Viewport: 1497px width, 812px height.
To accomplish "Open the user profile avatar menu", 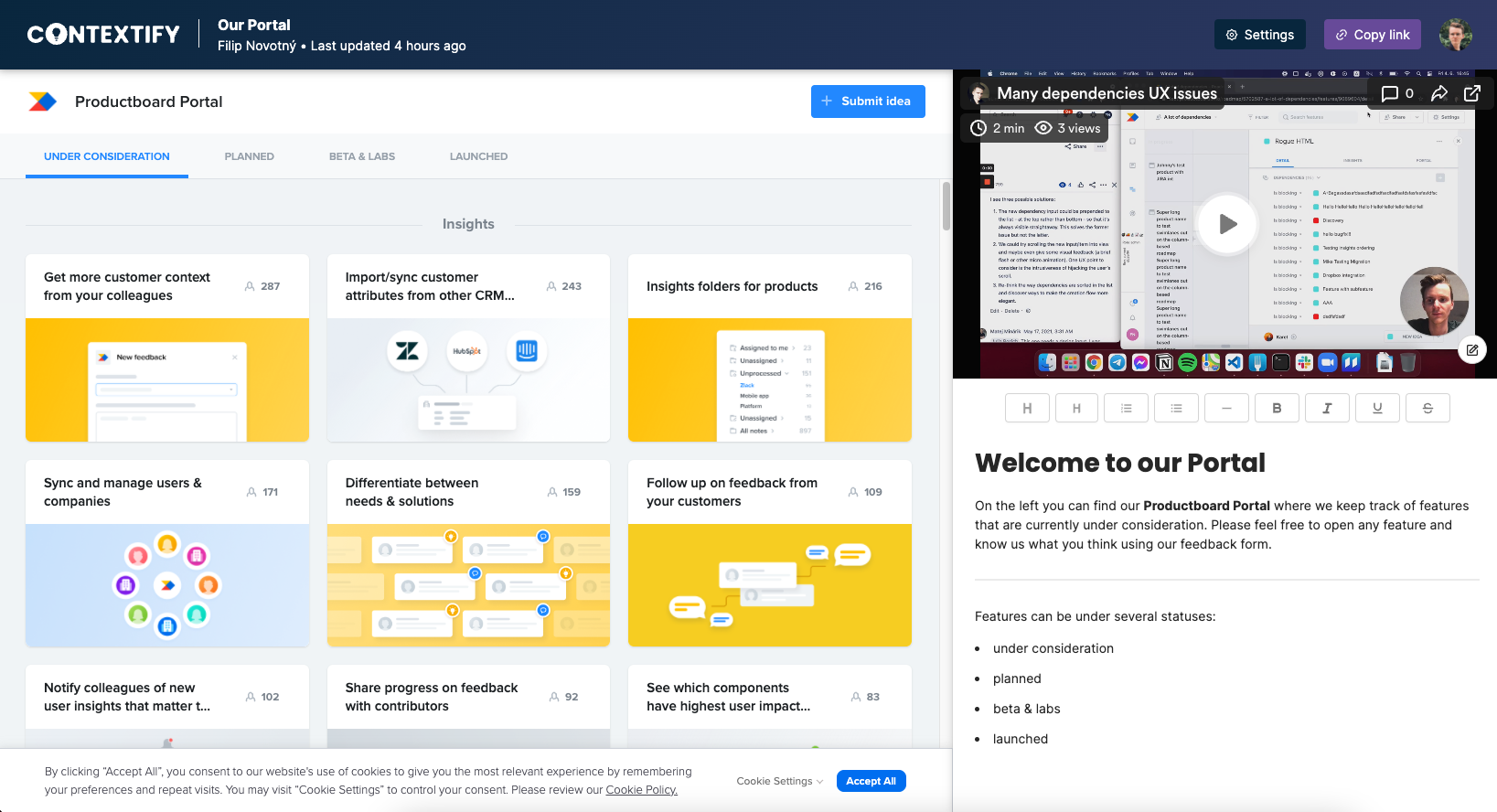I will pyautogui.click(x=1455, y=35).
